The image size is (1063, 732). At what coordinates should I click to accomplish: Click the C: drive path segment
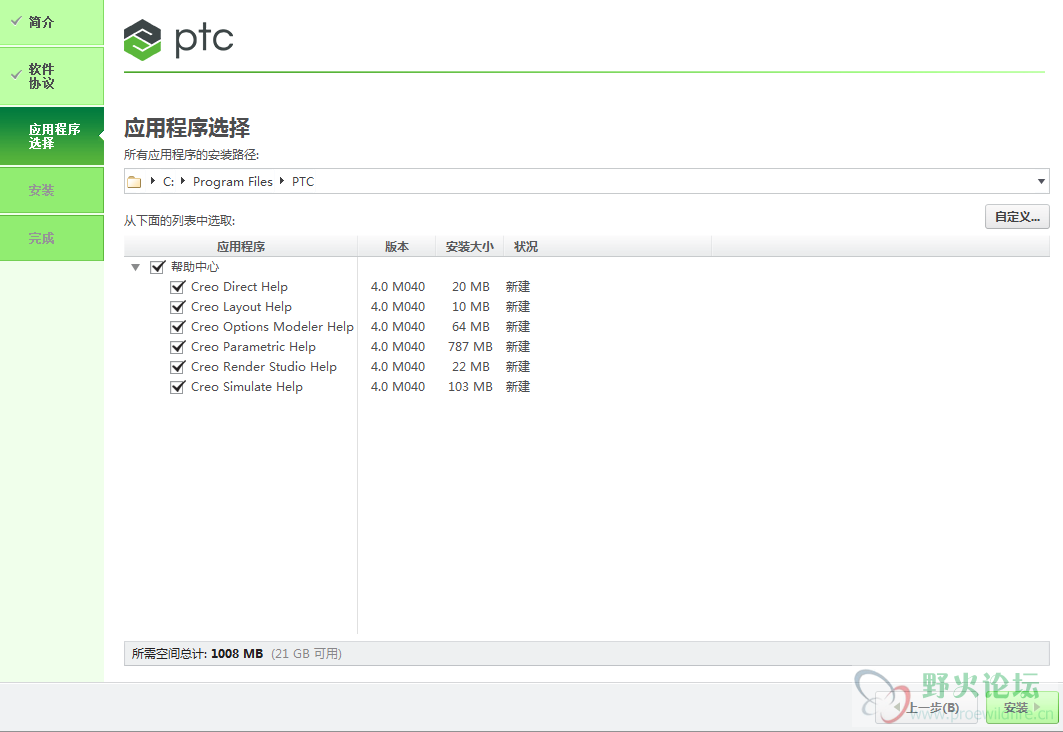(x=168, y=182)
